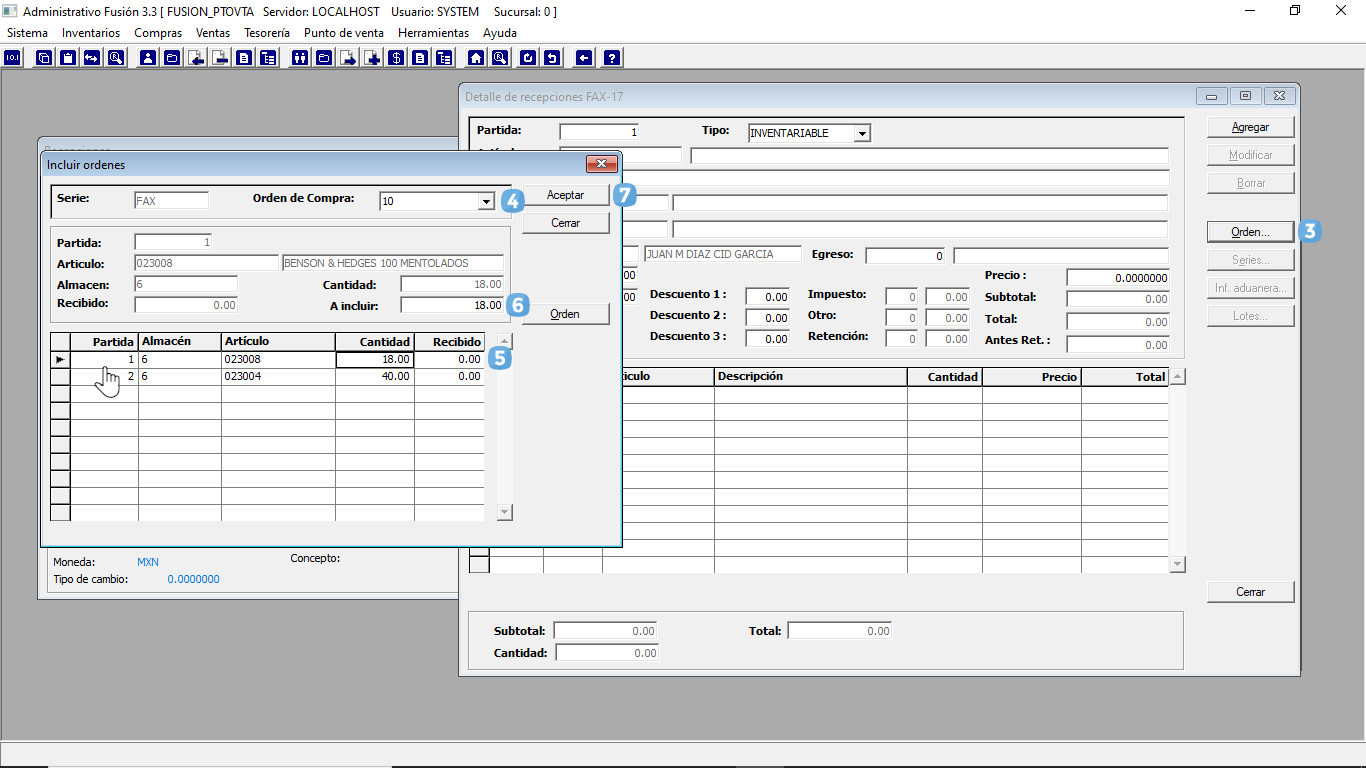The width and height of the screenshot is (1366, 768).
Task: Click the Descuento 1 field
Action: click(x=767, y=297)
